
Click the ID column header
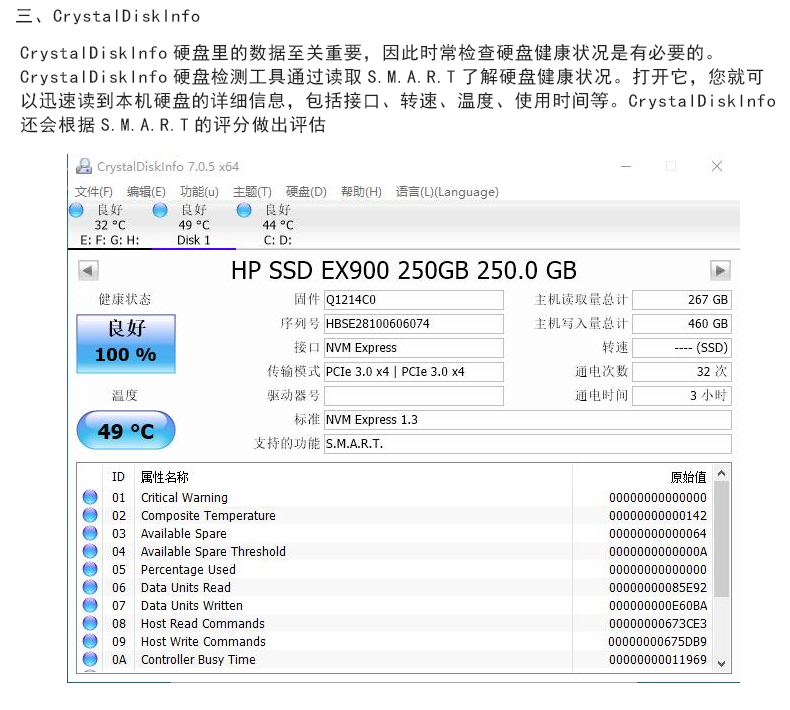[x=118, y=477]
